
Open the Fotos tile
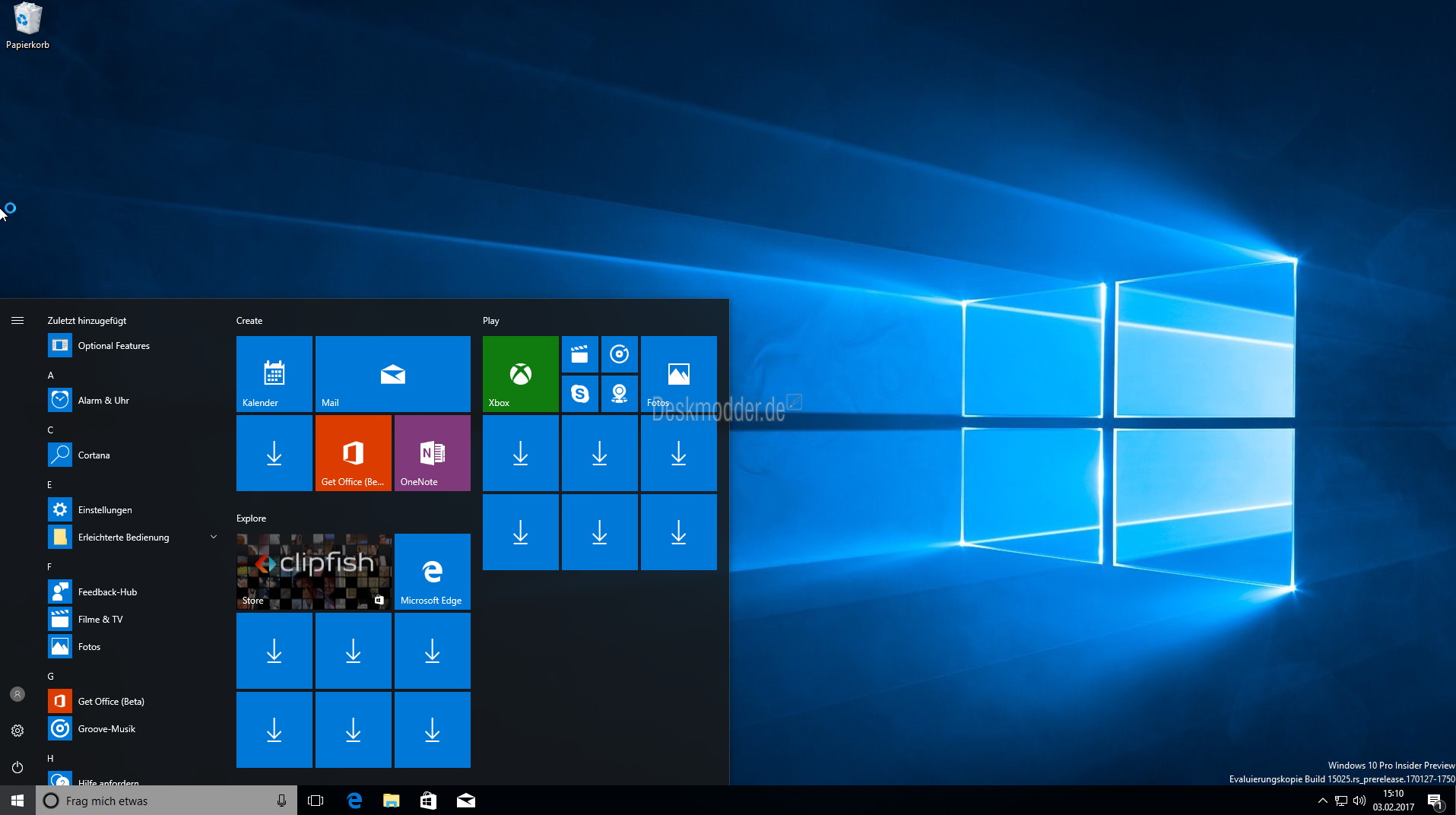coord(679,374)
